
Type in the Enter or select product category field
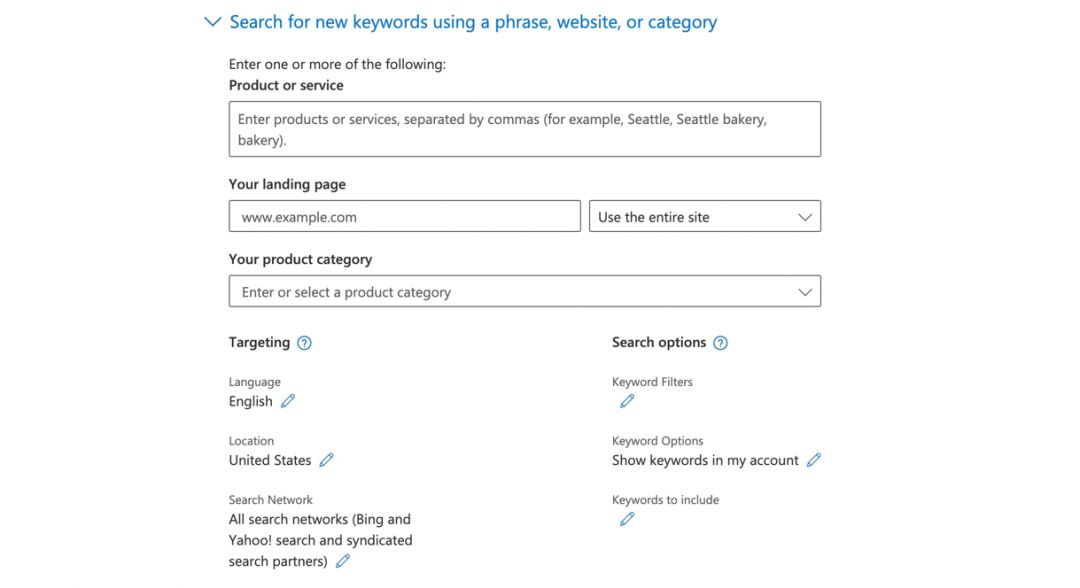pyautogui.click(x=500, y=292)
